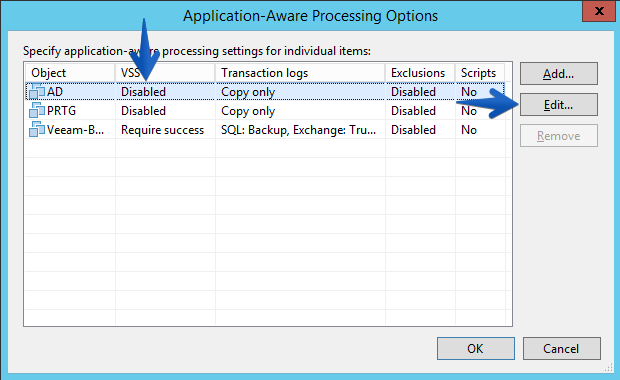Sort by the Scripts column header

(x=480, y=73)
